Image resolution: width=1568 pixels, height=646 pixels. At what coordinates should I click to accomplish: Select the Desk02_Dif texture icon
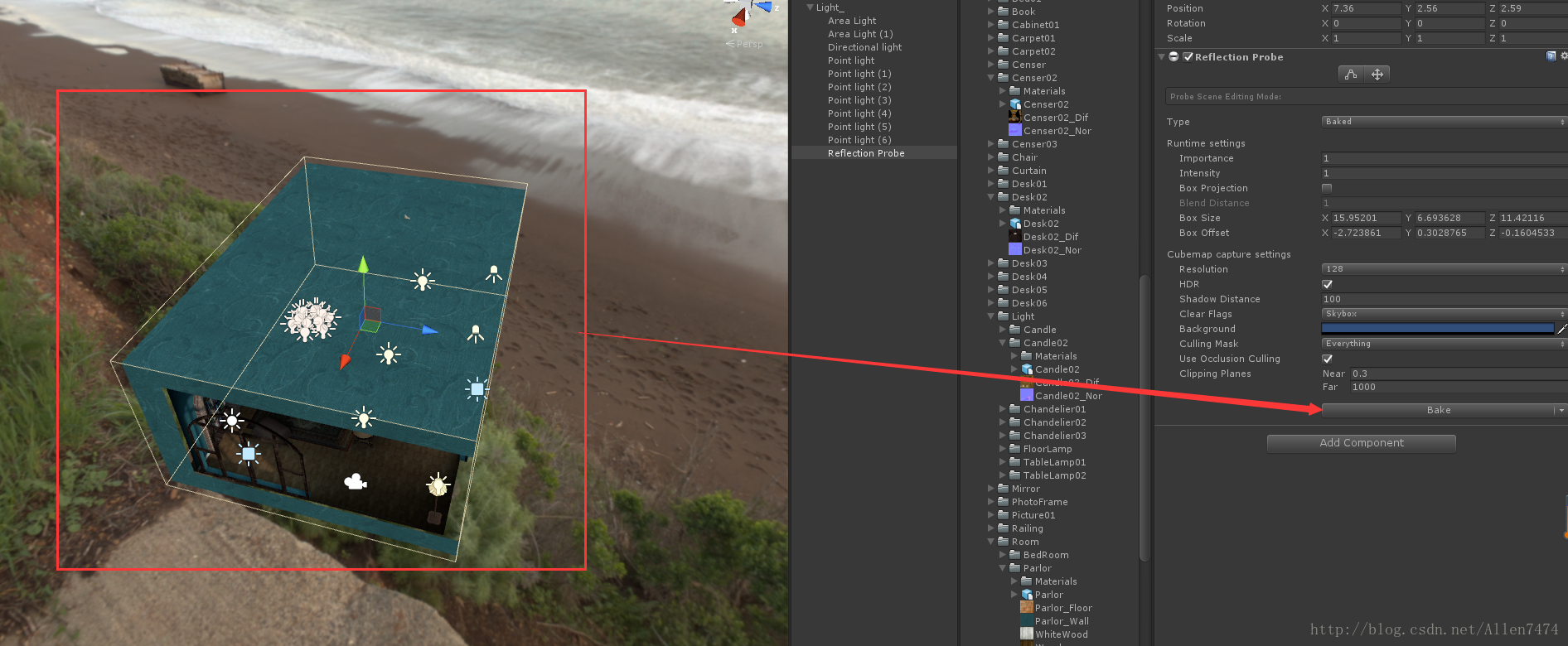coord(1014,237)
